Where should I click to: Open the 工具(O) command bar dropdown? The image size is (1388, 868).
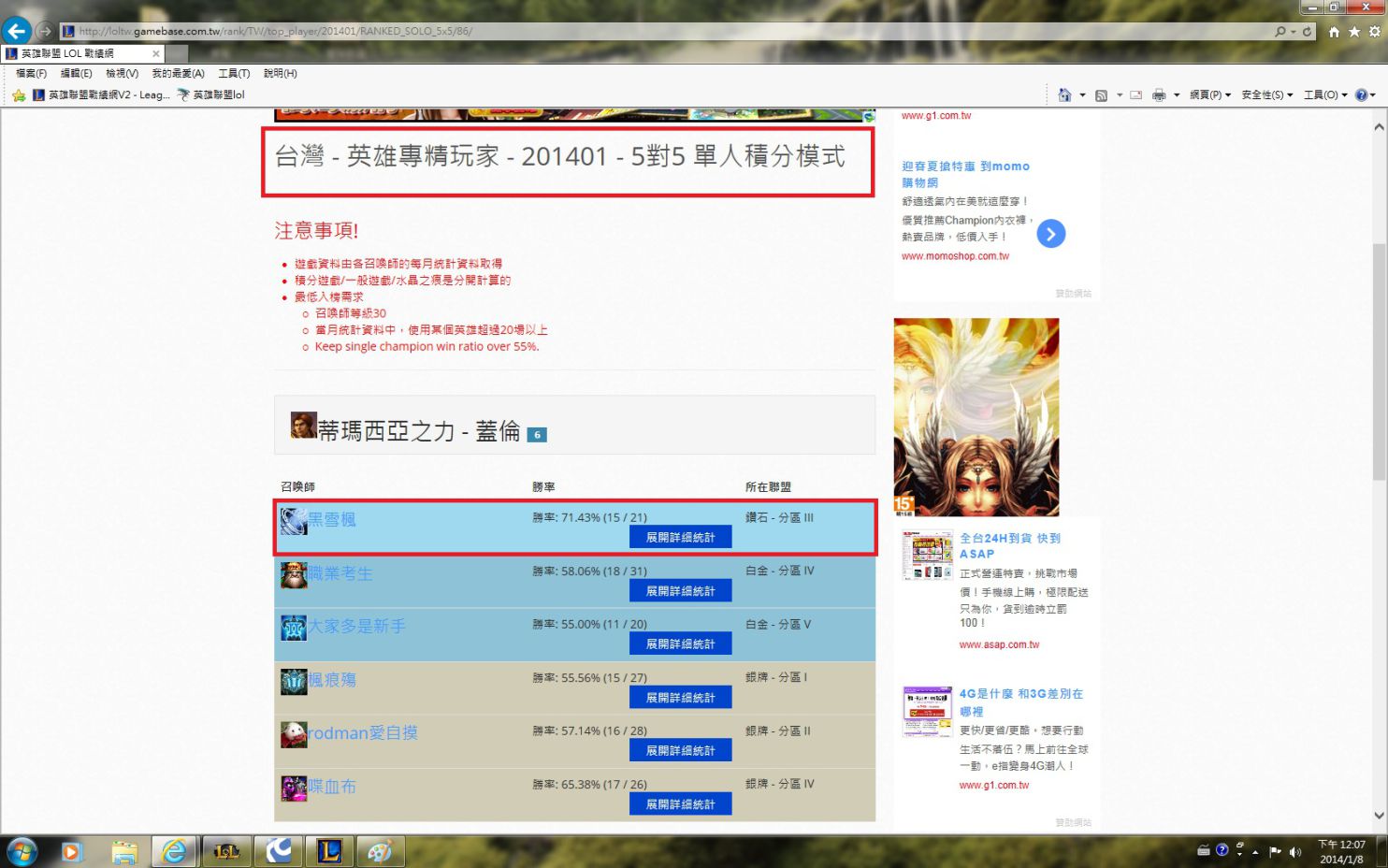(x=1325, y=95)
